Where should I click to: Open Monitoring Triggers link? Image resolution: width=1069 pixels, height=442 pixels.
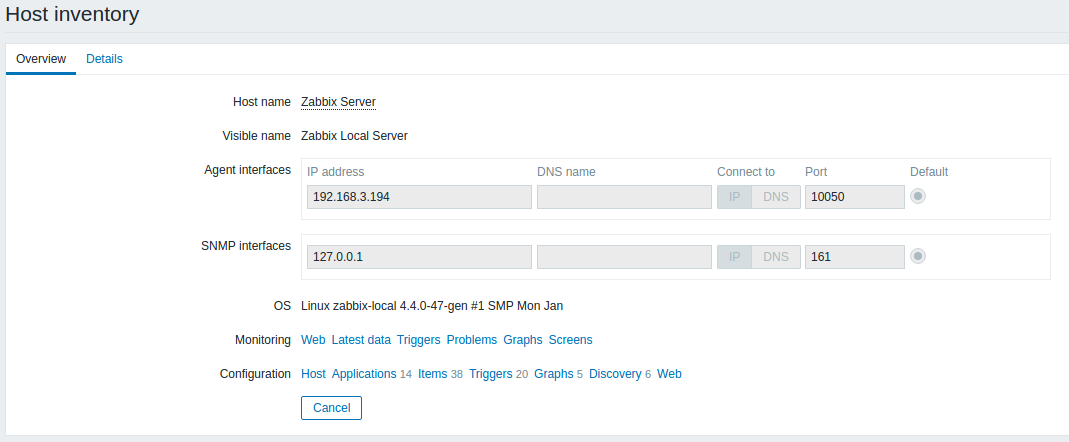tap(419, 340)
